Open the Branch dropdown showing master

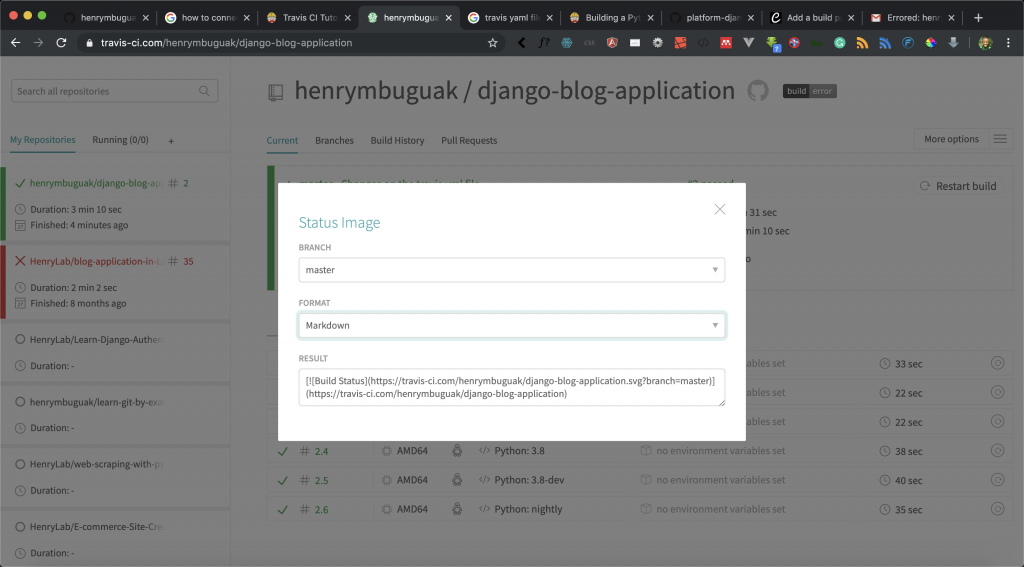(511, 270)
